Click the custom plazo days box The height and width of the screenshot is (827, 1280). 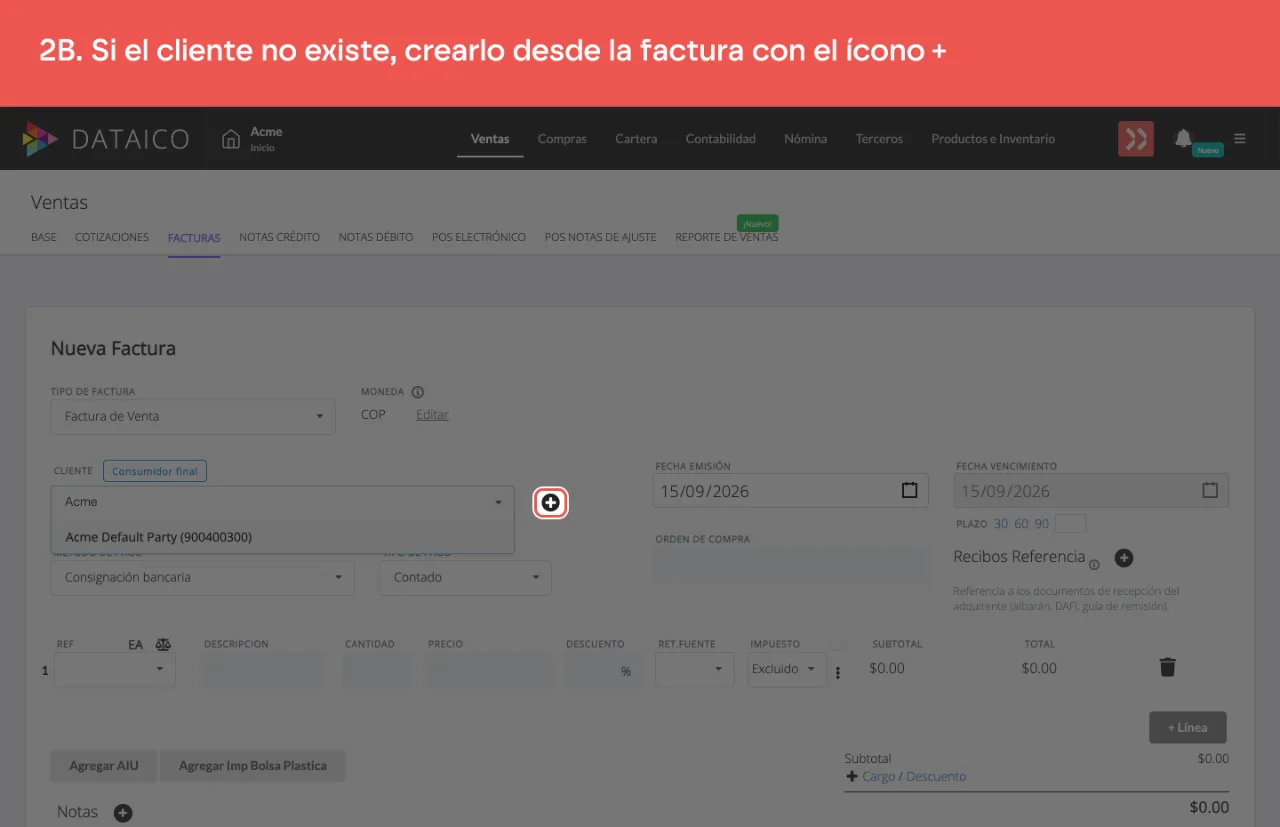click(x=1070, y=524)
